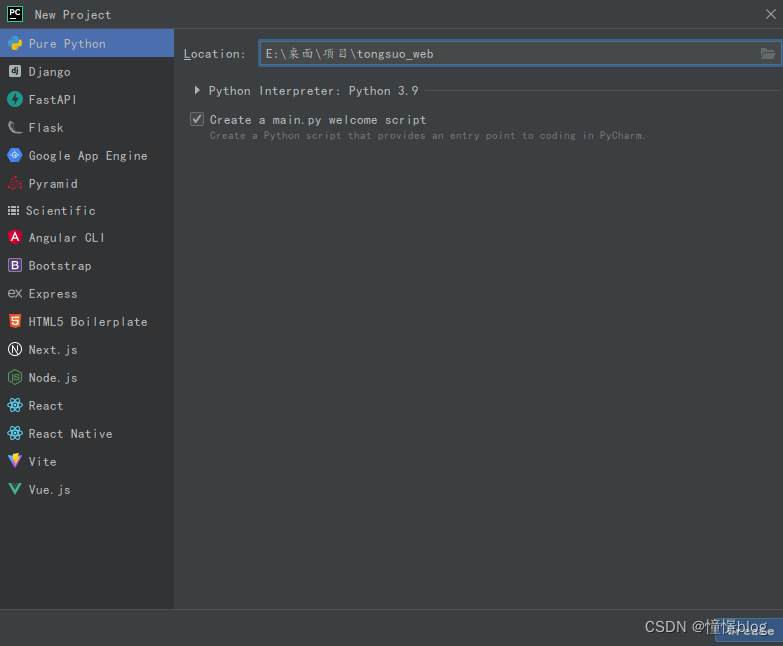Click the React atom icon
Image resolution: width=783 pixels, height=646 pixels.
point(15,405)
